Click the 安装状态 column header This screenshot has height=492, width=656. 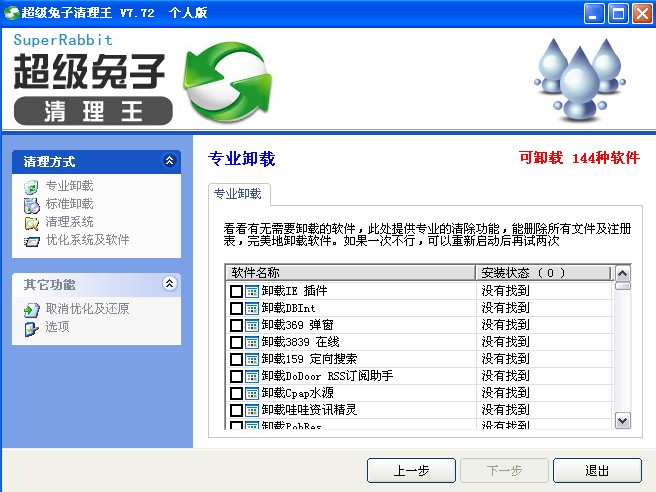[x=542, y=273]
